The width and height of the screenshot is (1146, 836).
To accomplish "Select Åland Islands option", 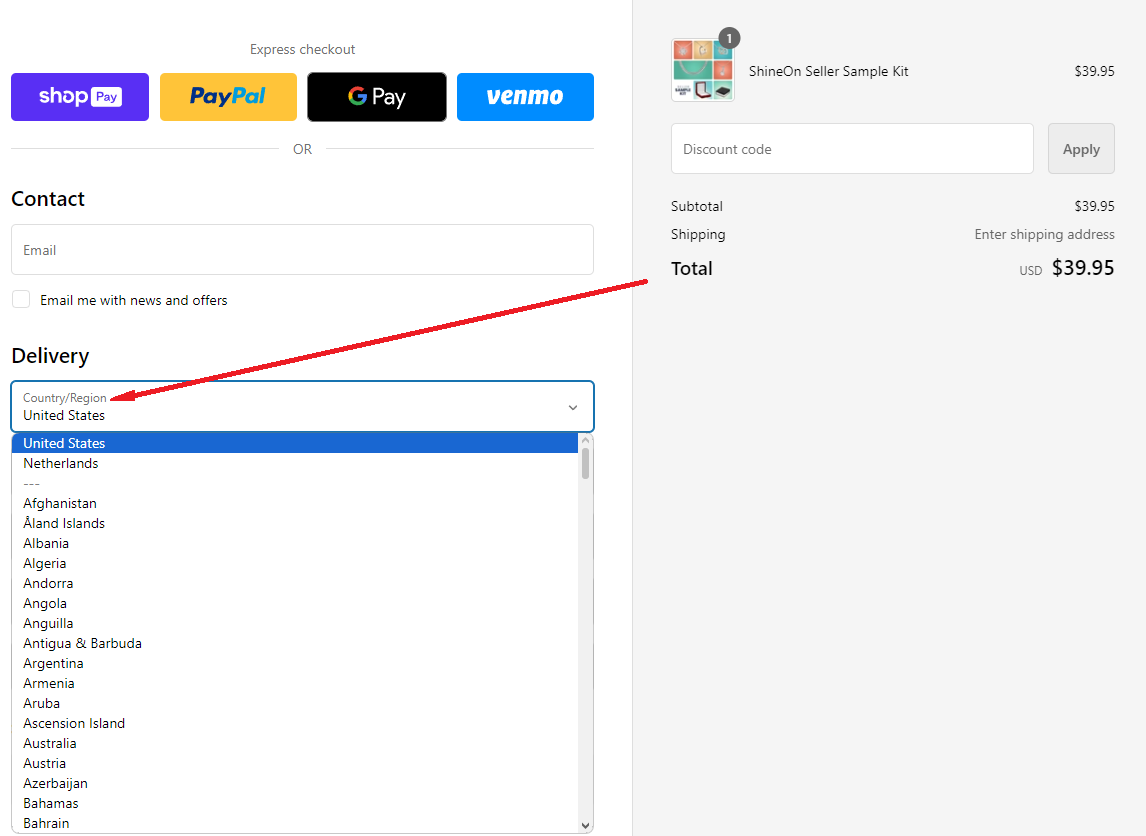I will (x=295, y=523).
